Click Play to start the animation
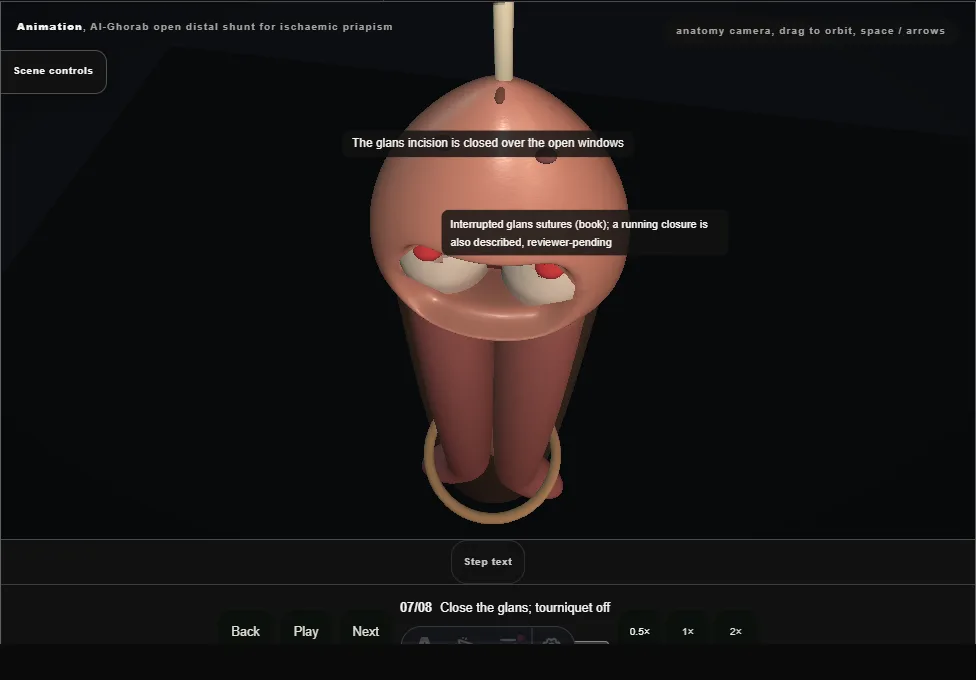This screenshot has width=976, height=680. tap(306, 631)
